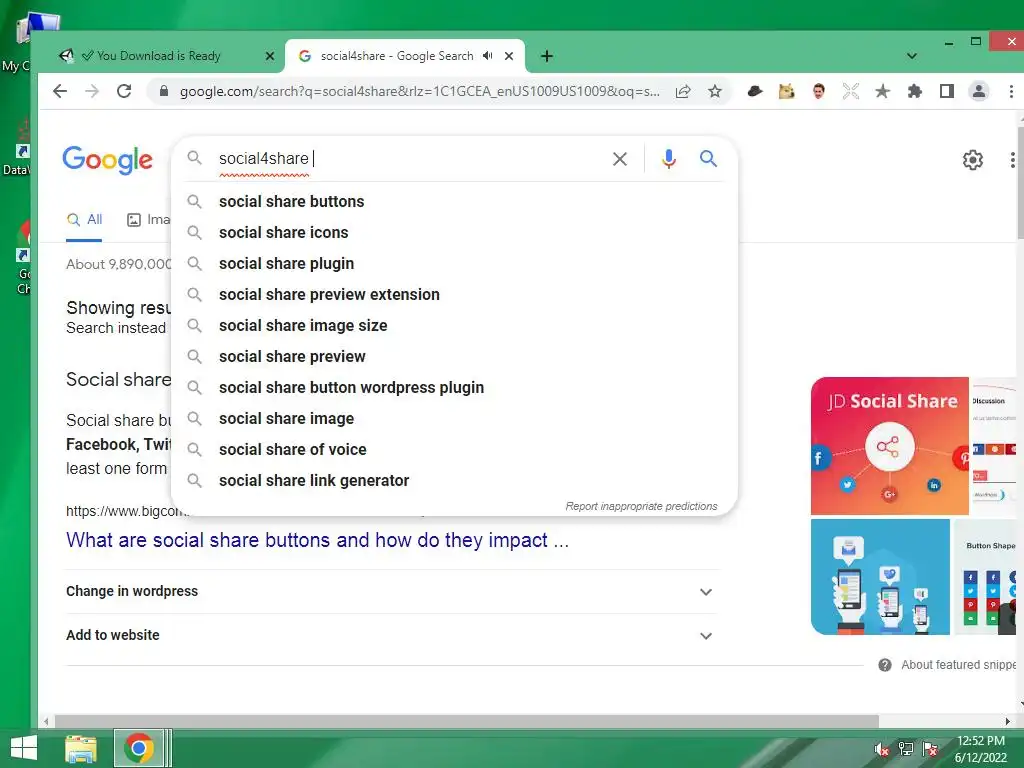This screenshot has height=768, width=1024.
Task: Open the Chrome three-dot menu
Action: [1011, 91]
